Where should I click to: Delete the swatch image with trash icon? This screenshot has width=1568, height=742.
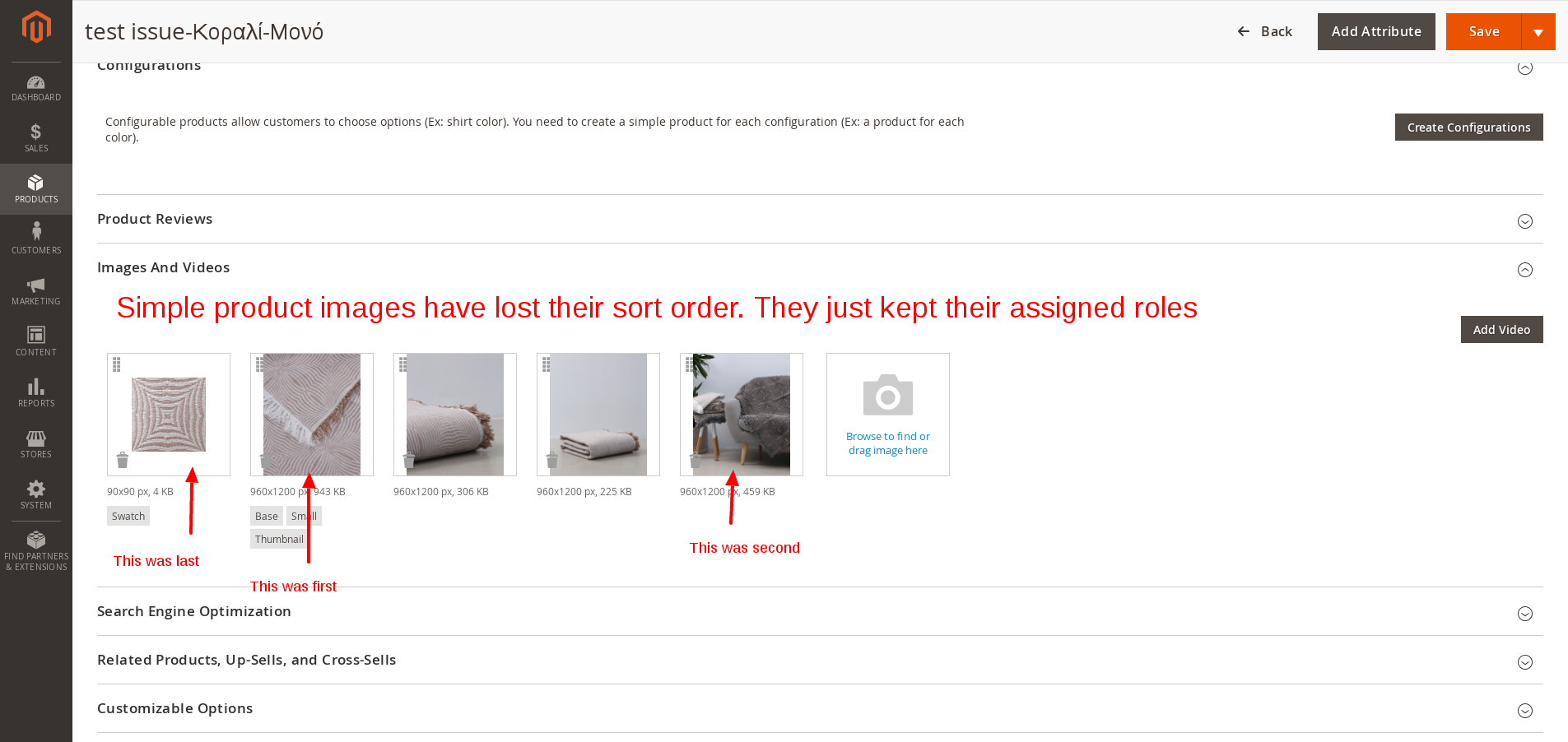[123, 460]
